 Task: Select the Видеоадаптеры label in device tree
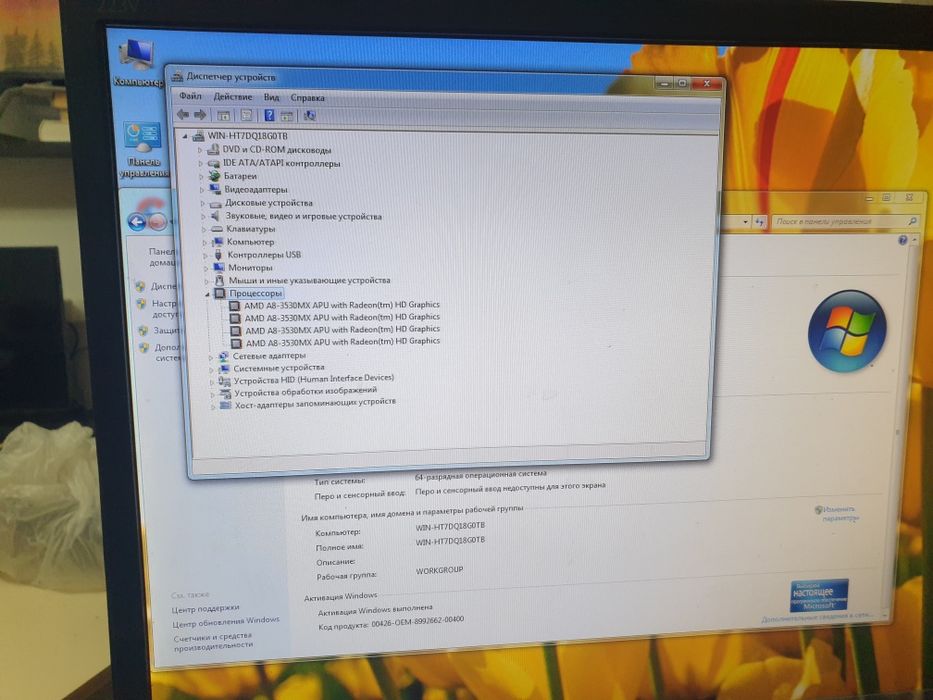(256, 189)
